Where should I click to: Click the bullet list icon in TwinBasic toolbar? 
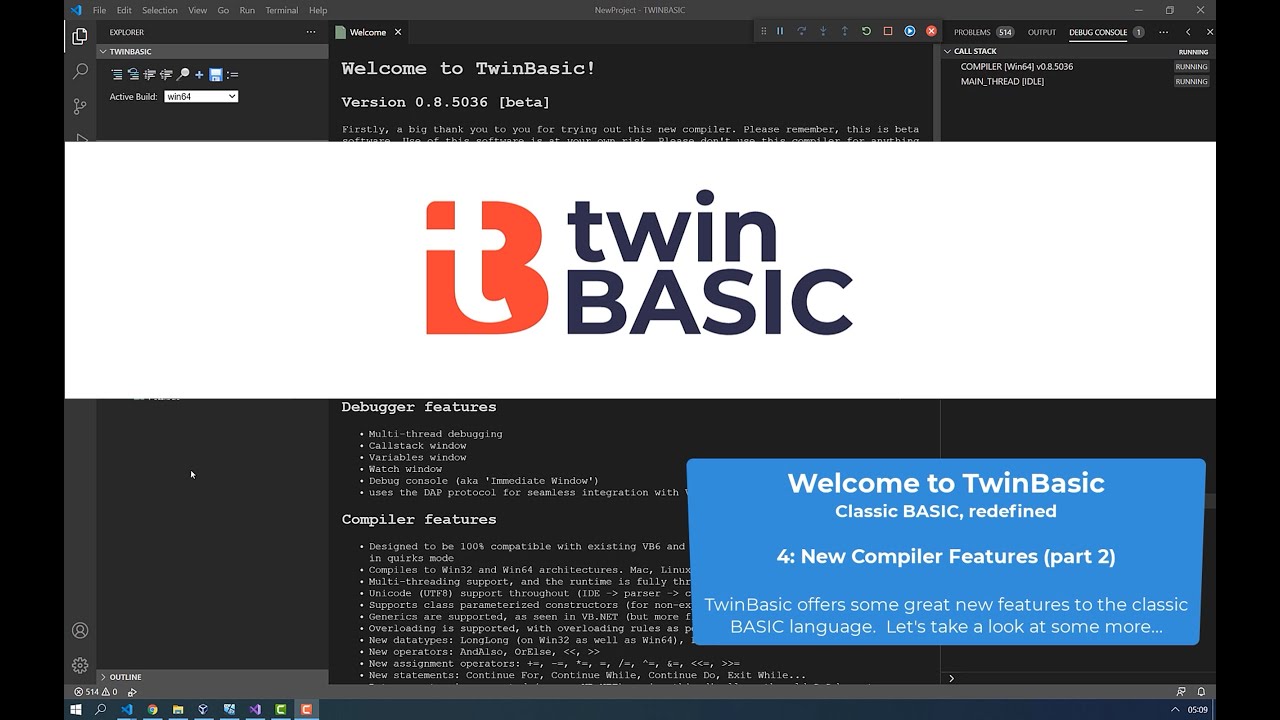(232, 74)
